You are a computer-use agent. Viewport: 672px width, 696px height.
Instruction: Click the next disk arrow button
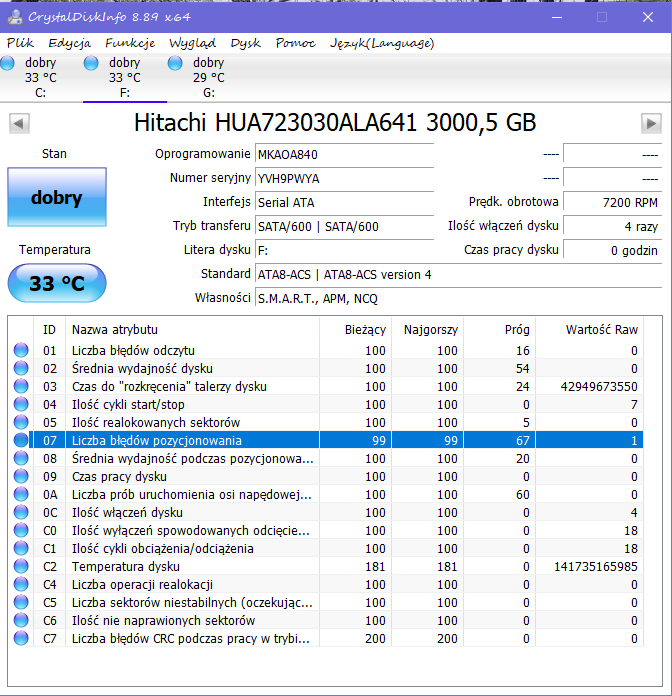(x=651, y=123)
